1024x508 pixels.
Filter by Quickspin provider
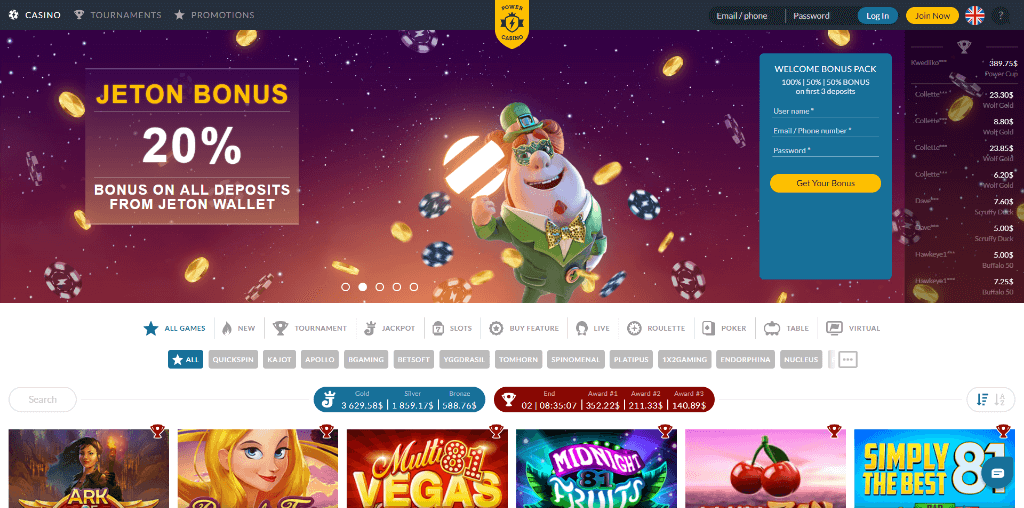[233, 360]
